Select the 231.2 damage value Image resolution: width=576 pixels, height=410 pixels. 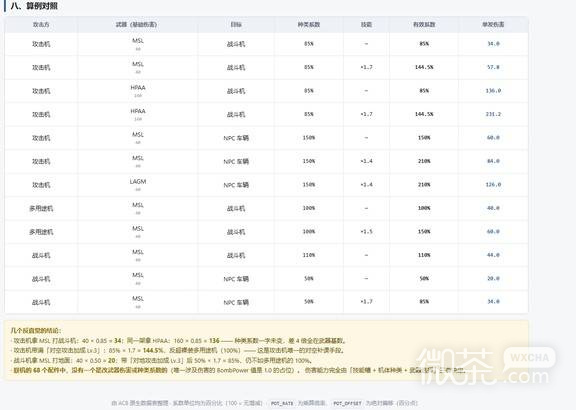coord(493,114)
